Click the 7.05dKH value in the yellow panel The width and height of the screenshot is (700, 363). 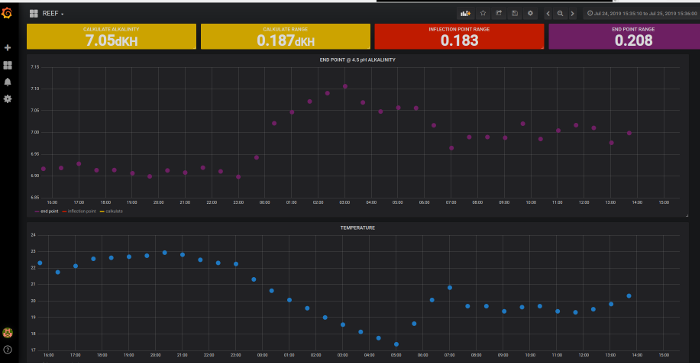[111, 41]
